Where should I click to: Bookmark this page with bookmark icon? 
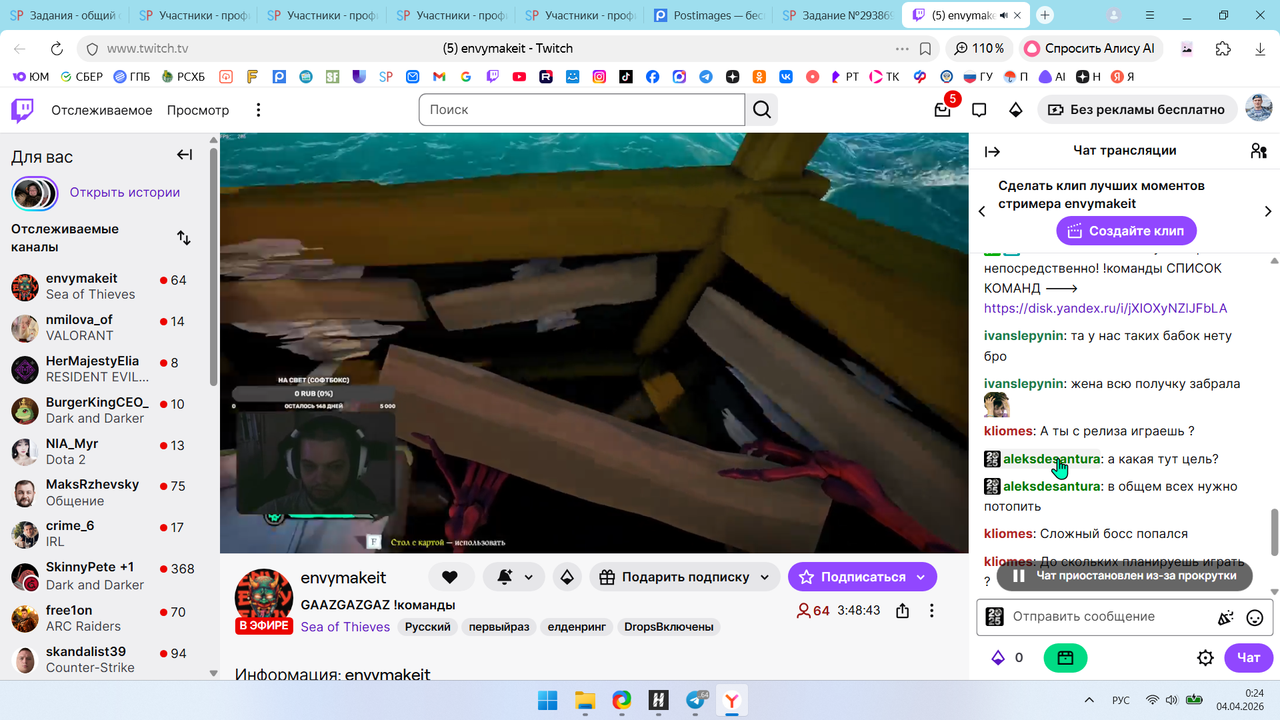point(926,48)
